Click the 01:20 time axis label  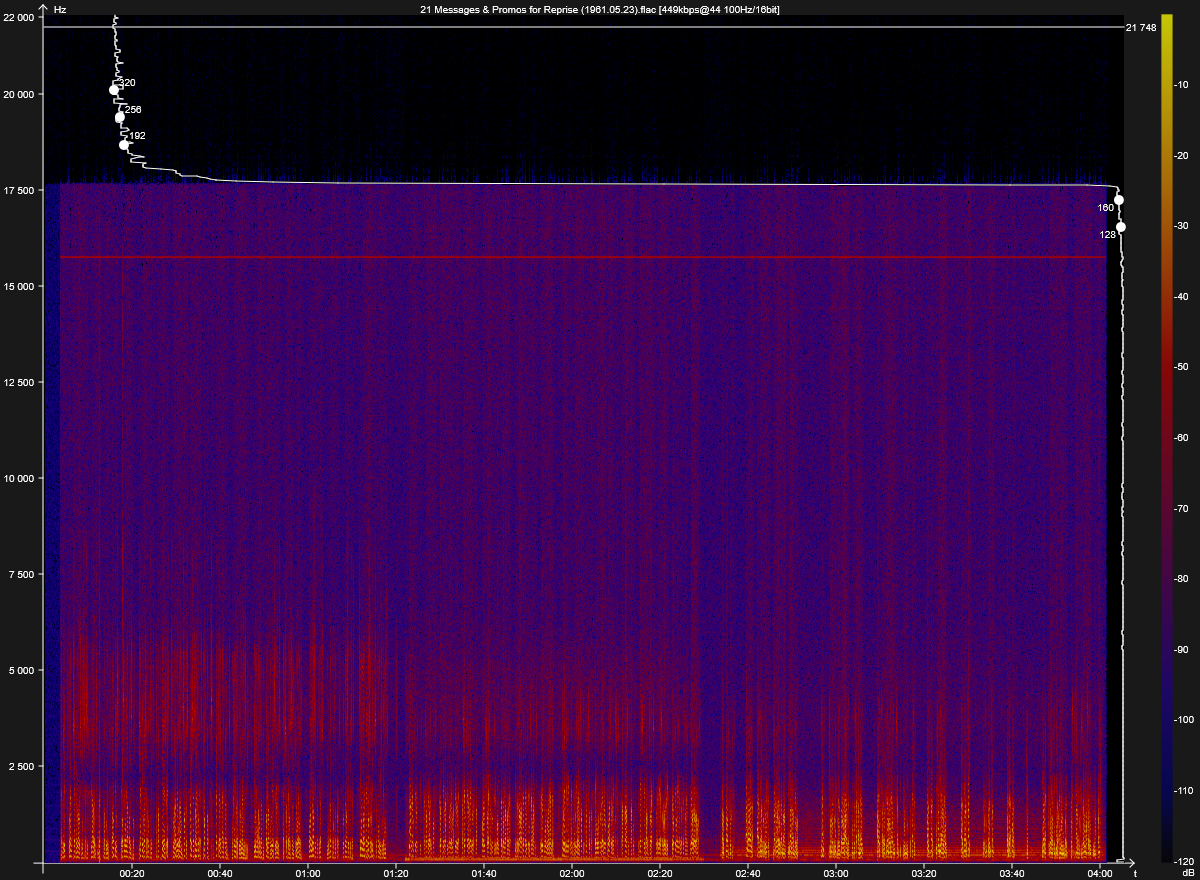coord(396,872)
